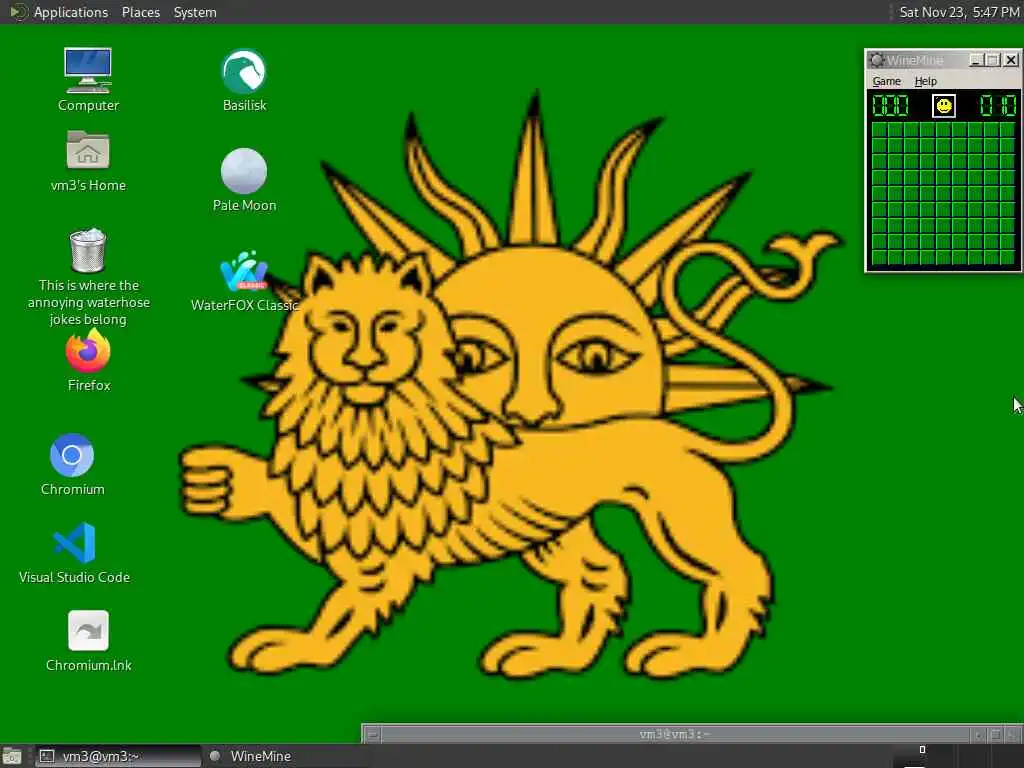The image size is (1024, 768).
Task: Launch the Pale Moon browser icon
Action: tap(244, 171)
